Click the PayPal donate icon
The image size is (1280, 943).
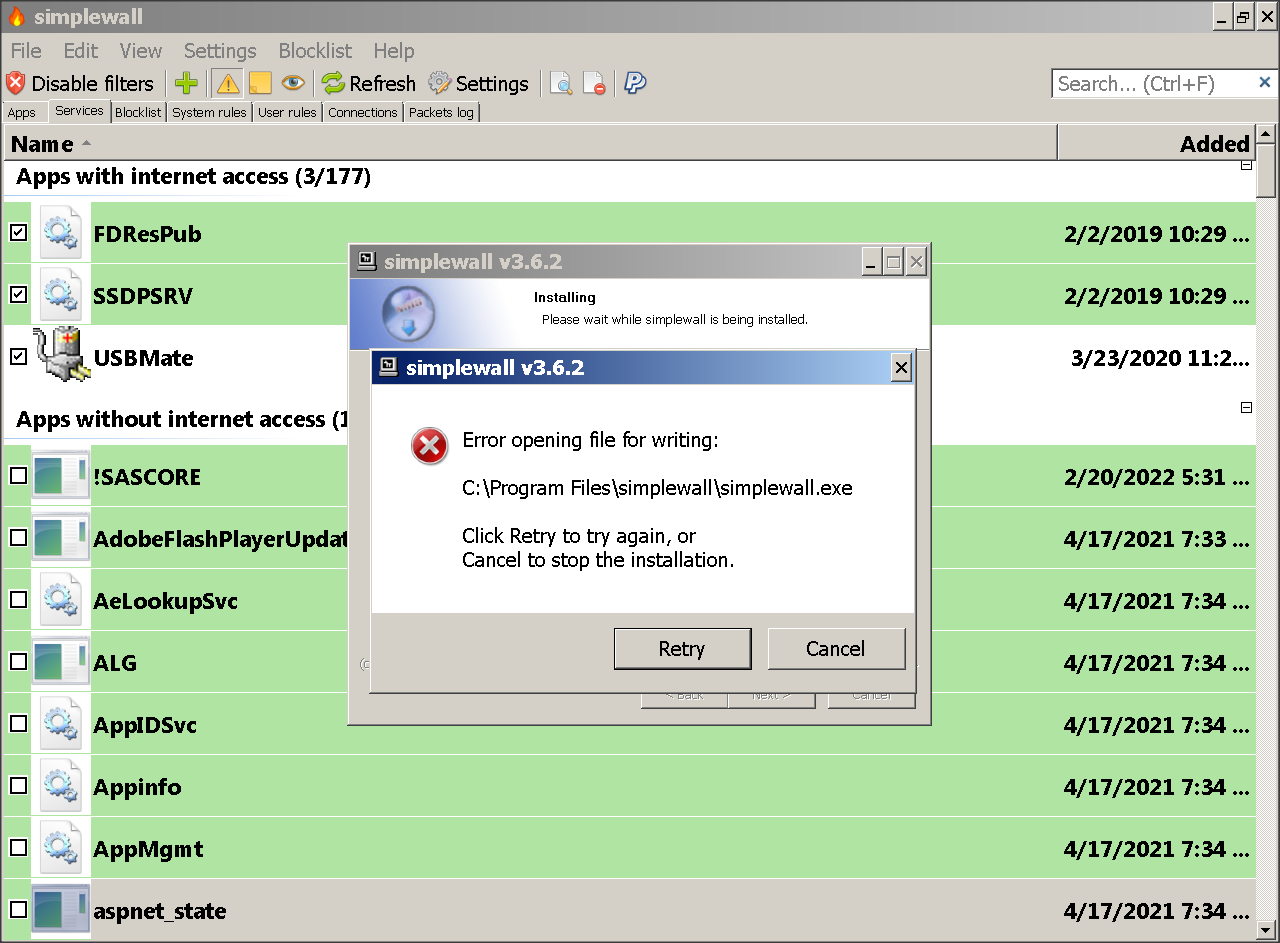click(635, 84)
